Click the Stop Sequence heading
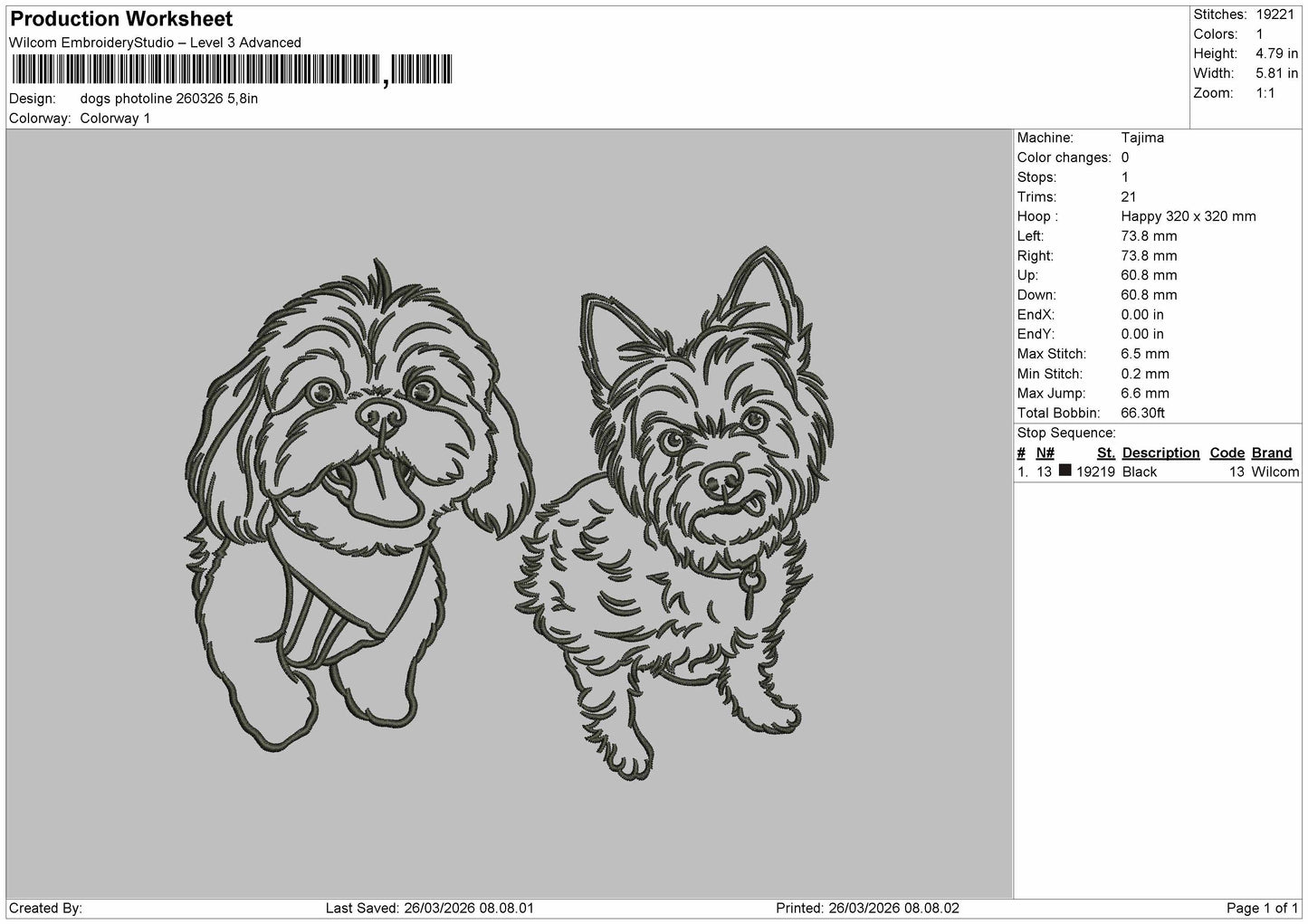1308x924 pixels. [1066, 433]
